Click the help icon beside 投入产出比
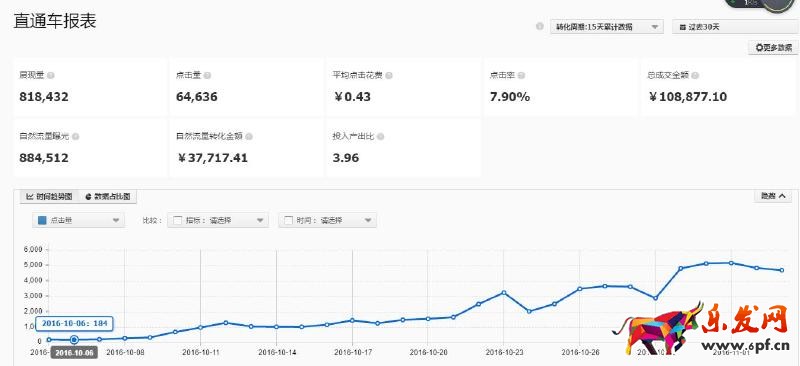The width and height of the screenshot is (800, 366). point(381,137)
